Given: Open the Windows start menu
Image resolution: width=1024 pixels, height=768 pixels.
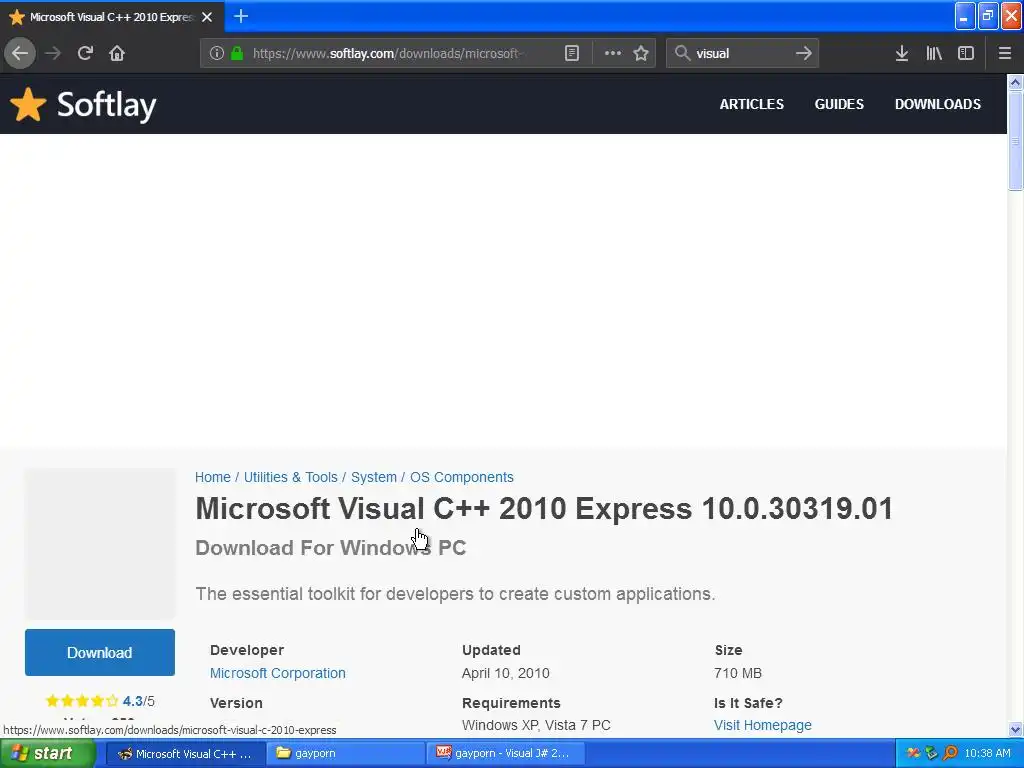Looking at the screenshot, I should (48, 754).
